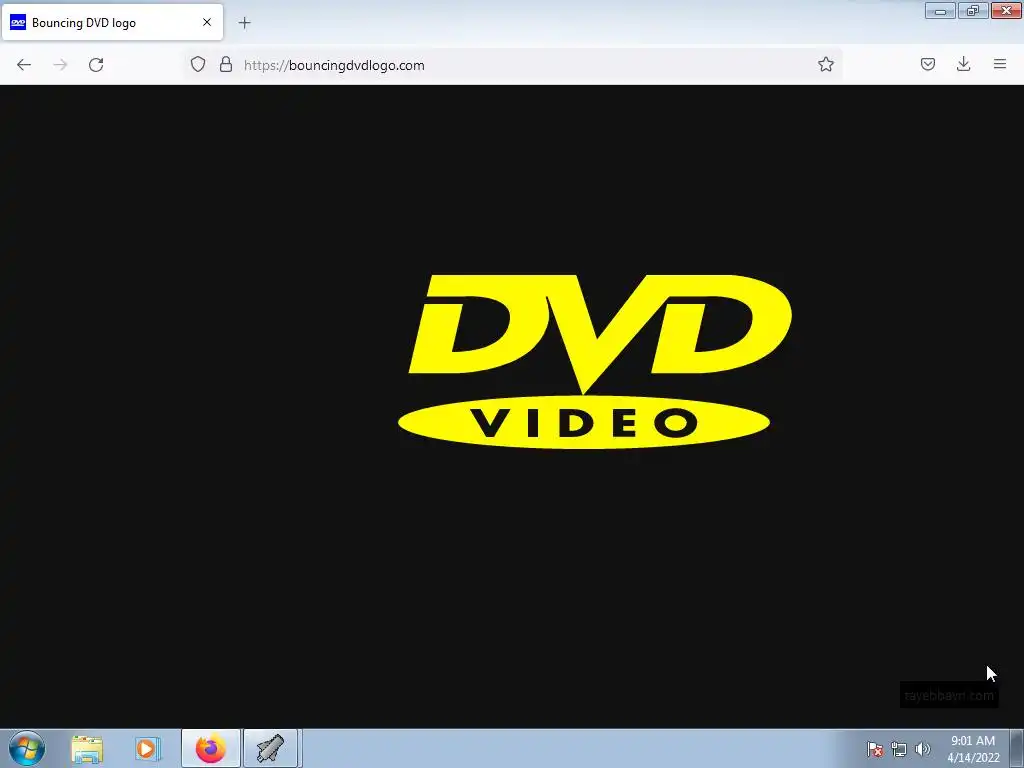Launch Windows Media Player from taskbar
1024x768 pixels.
tap(148, 749)
